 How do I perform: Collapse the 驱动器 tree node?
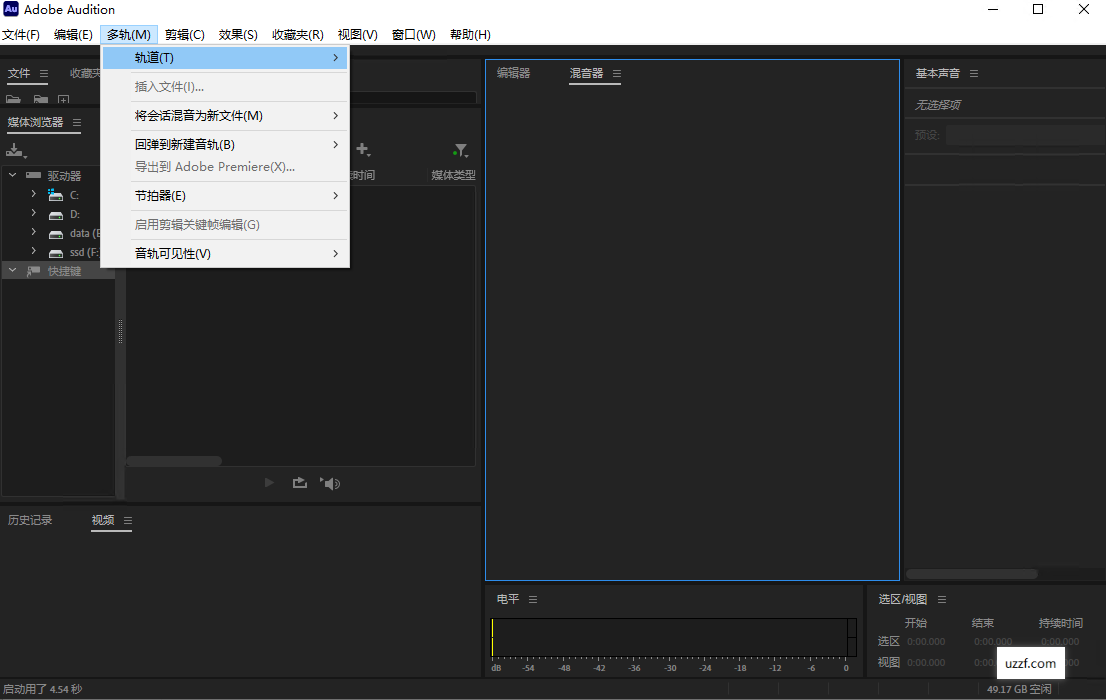point(13,174)
